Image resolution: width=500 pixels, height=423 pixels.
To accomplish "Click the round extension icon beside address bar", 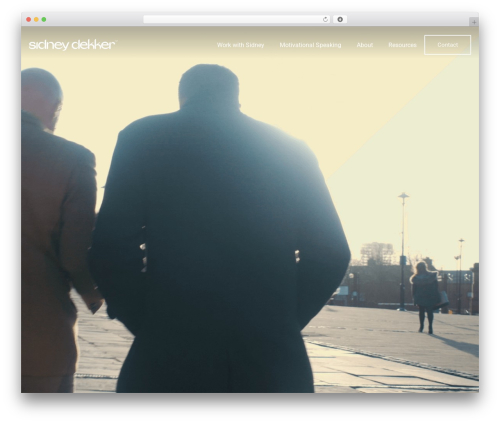I will pyautogui.click(x=340, y=19).
